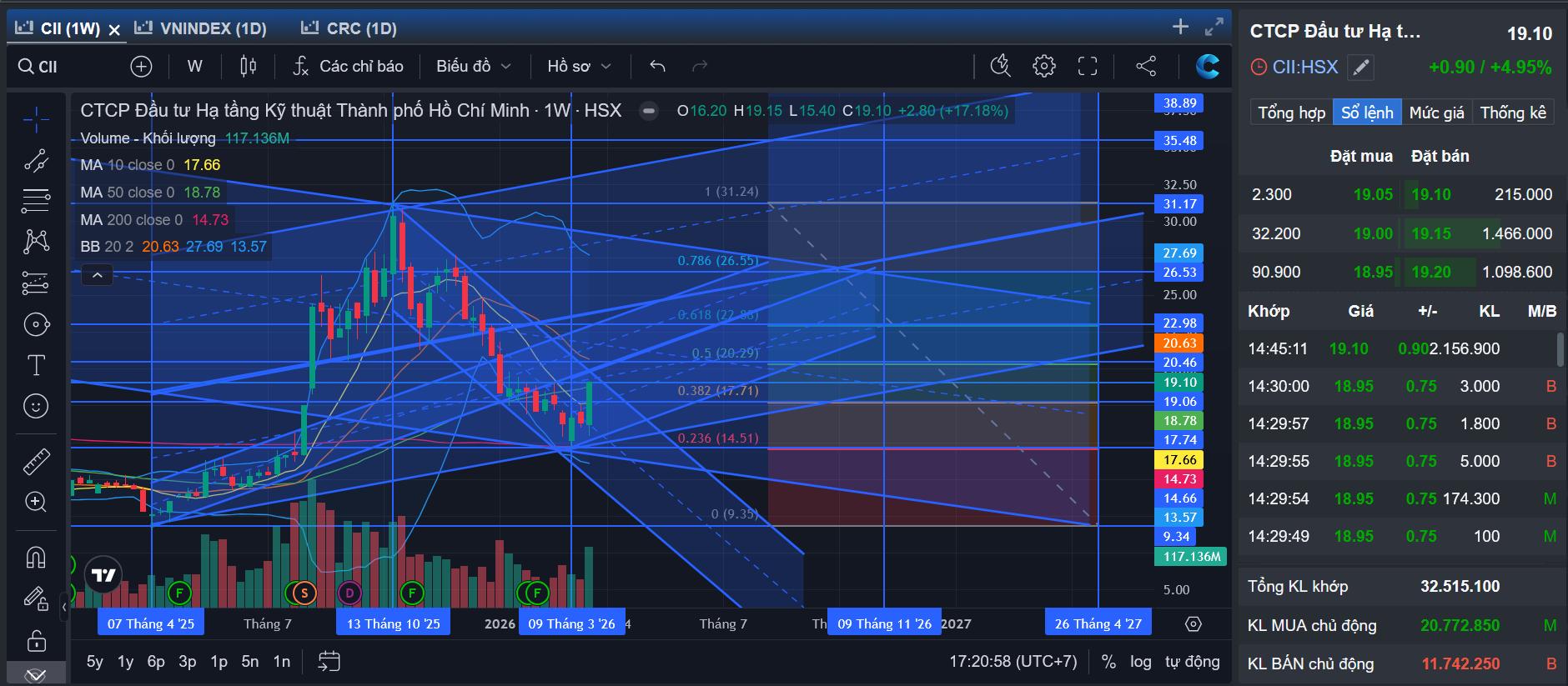Image resolution: width=1568 pixels, height=686 pixels.
Task: Toggle log price scale
Action: tap(1140, 662)
